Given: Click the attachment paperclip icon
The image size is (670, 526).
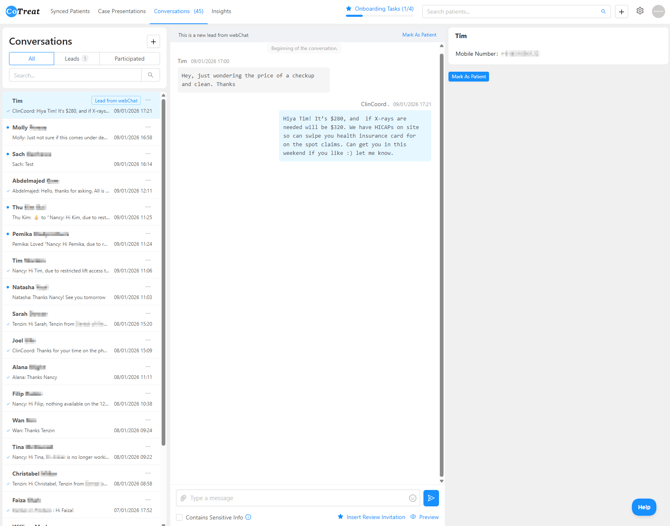Looking at the screenshot, I should (x=184, y=498).
